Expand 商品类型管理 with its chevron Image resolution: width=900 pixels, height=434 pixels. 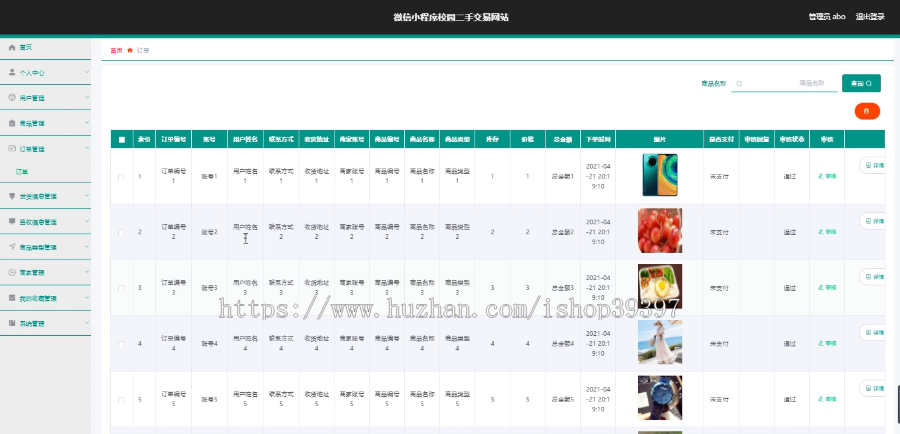pos(87,247)
